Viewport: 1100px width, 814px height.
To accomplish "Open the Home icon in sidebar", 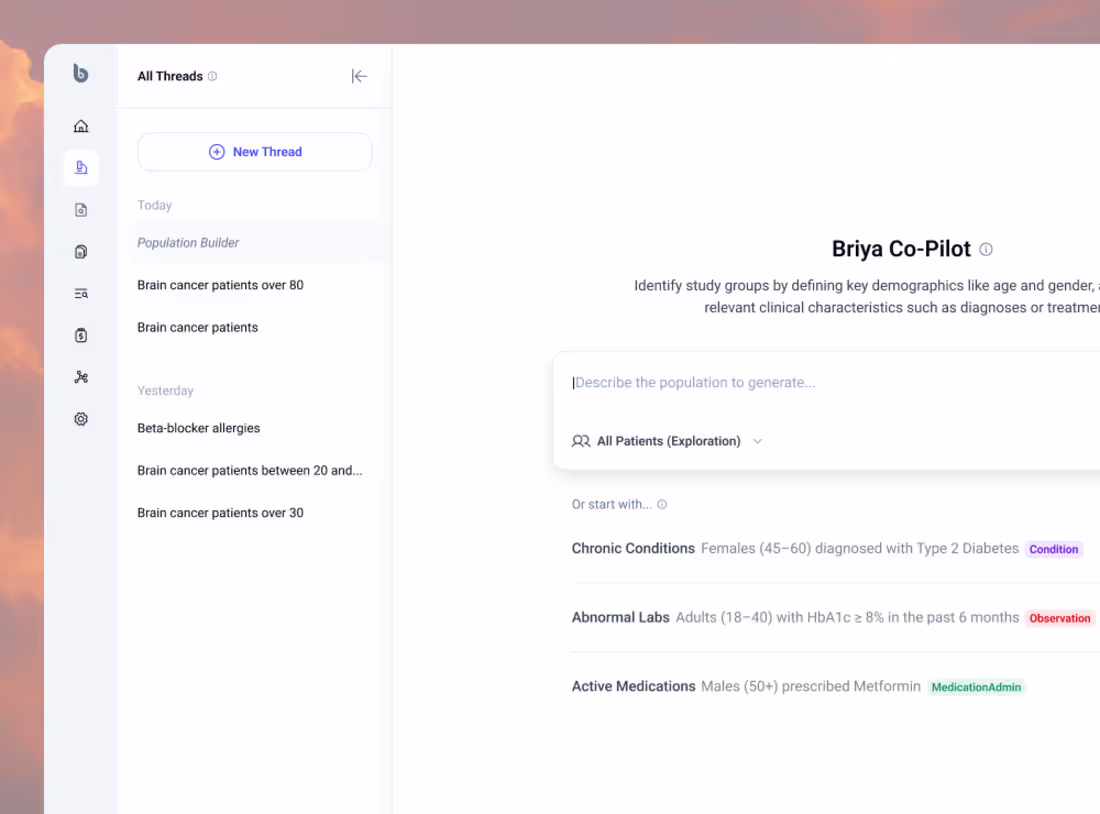I will [80, 126].
